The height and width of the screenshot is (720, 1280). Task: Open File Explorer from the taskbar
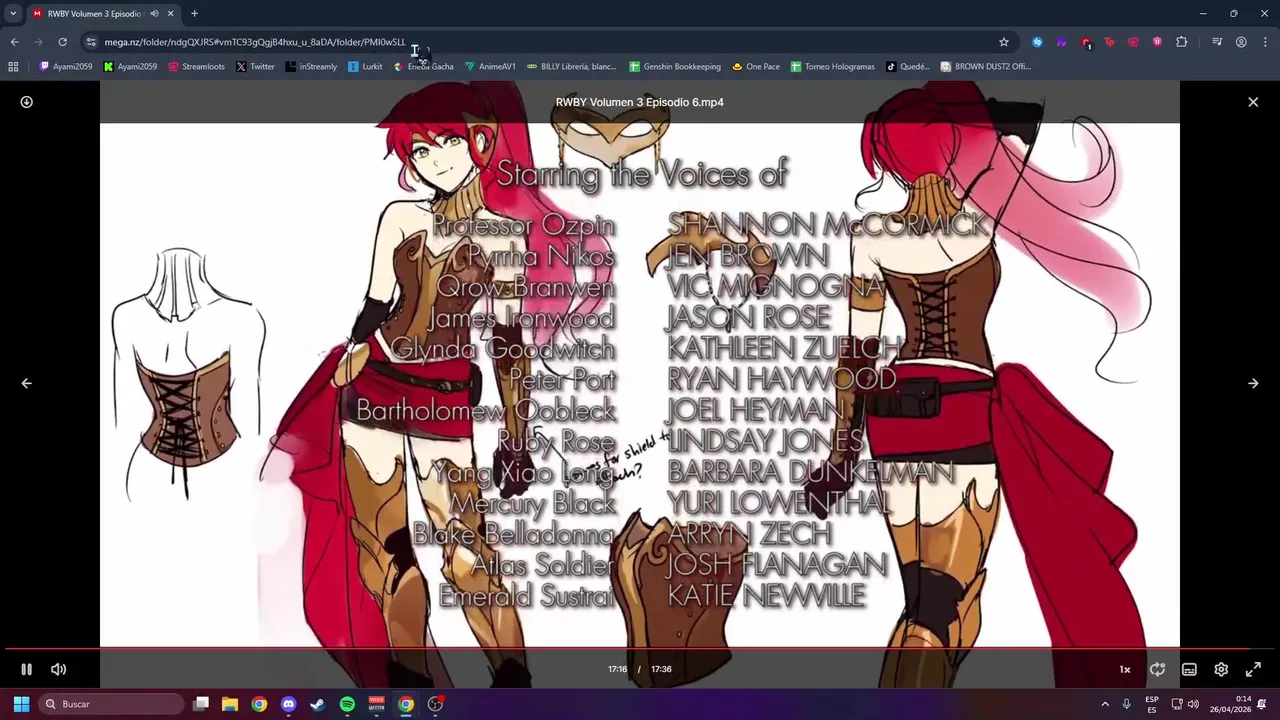230,704
